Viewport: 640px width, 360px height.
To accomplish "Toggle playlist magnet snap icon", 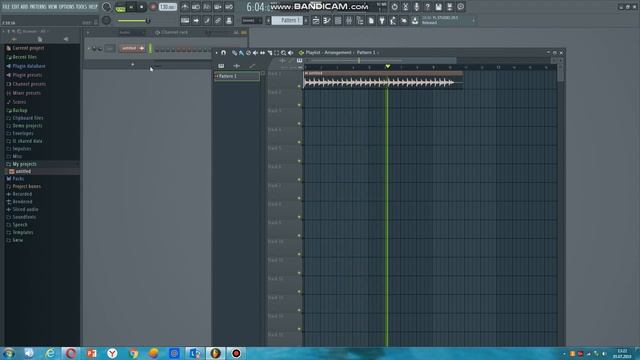I will tap(224, 53).
